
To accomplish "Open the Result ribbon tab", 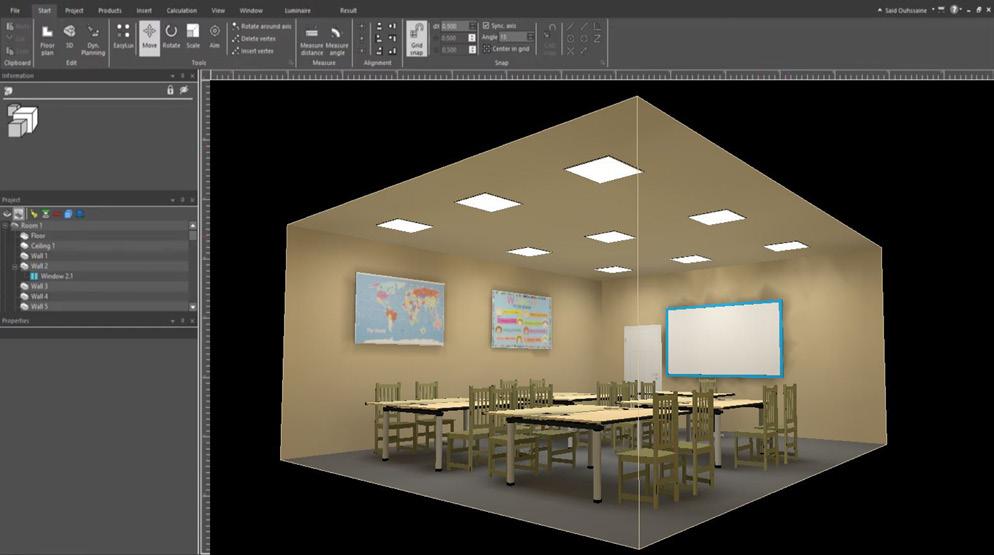I will click(348, 10).
